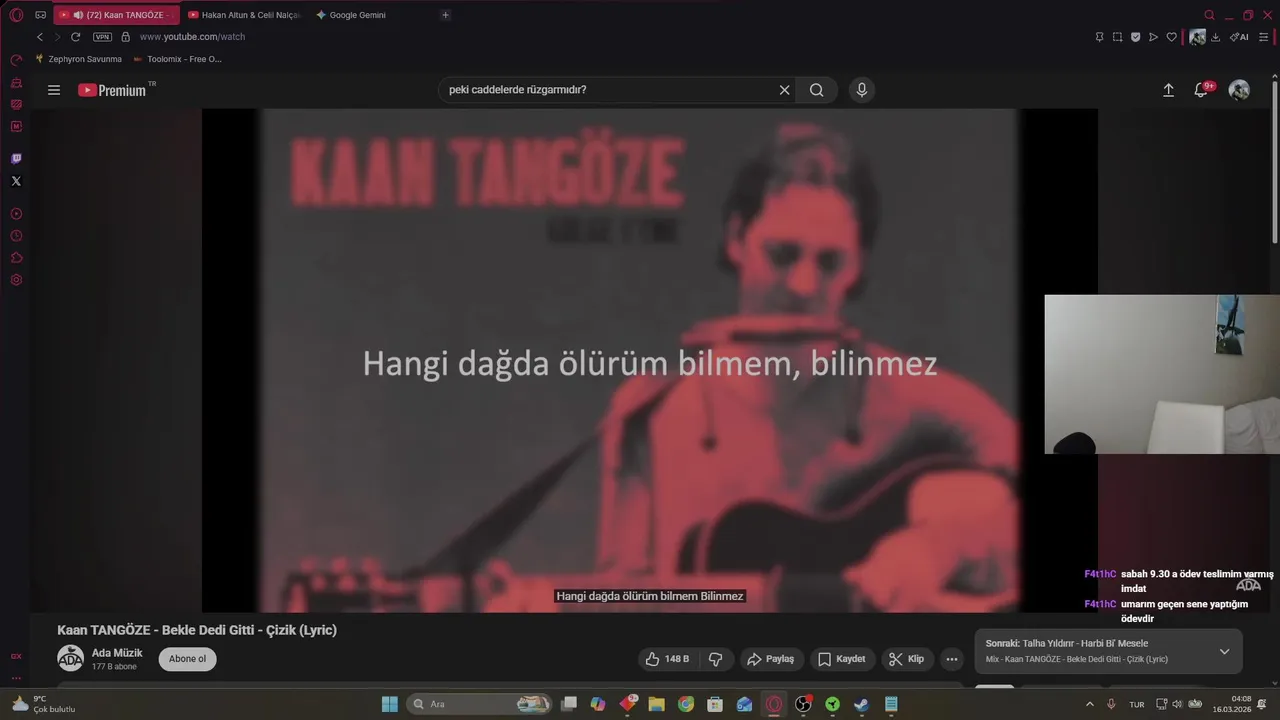Click the taskbar Ara search box
The height and width of the screenshot is (720, 1280).
480,704
